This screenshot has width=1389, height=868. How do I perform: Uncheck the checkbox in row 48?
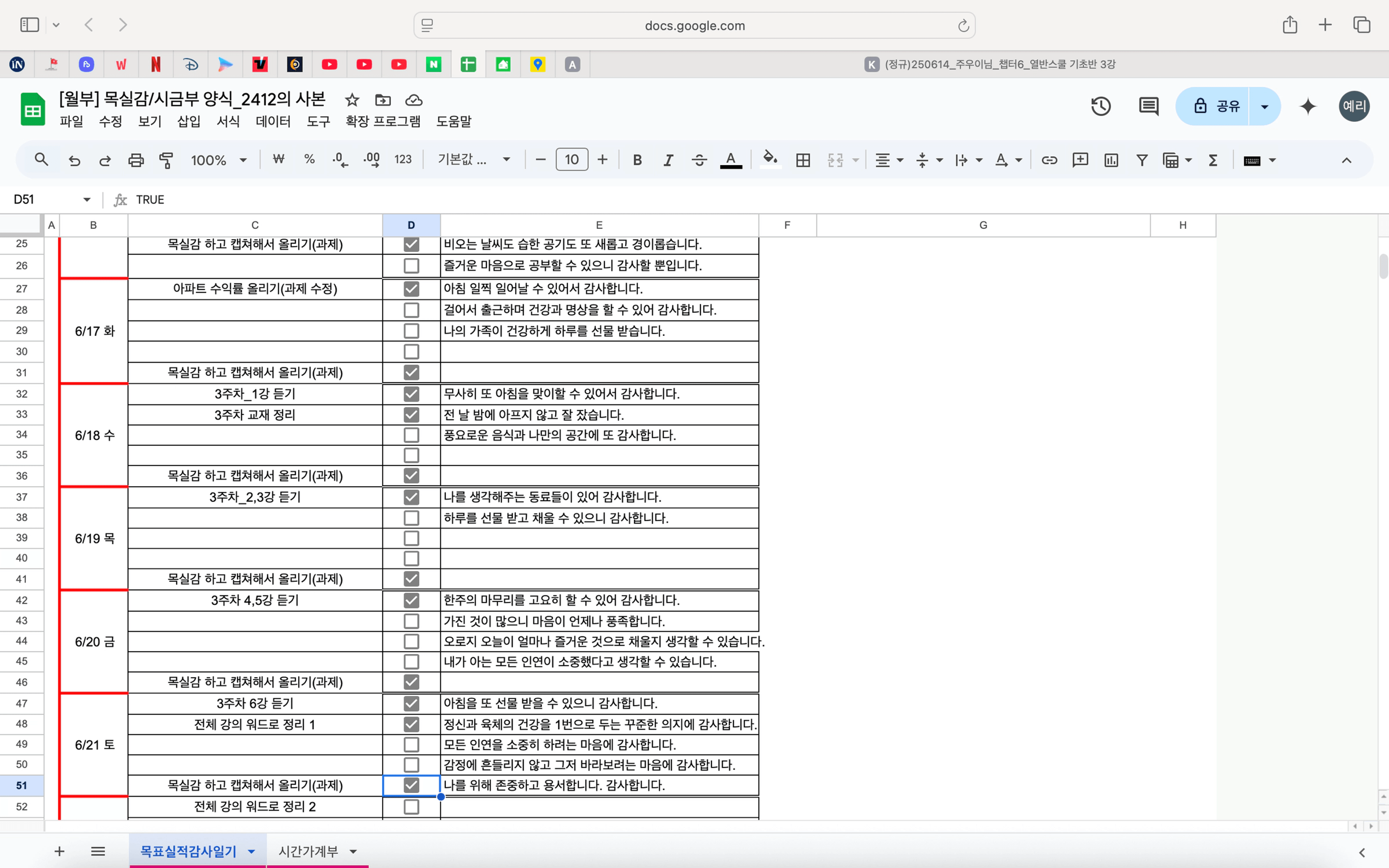pyautogui.click(x=412, y=724)
